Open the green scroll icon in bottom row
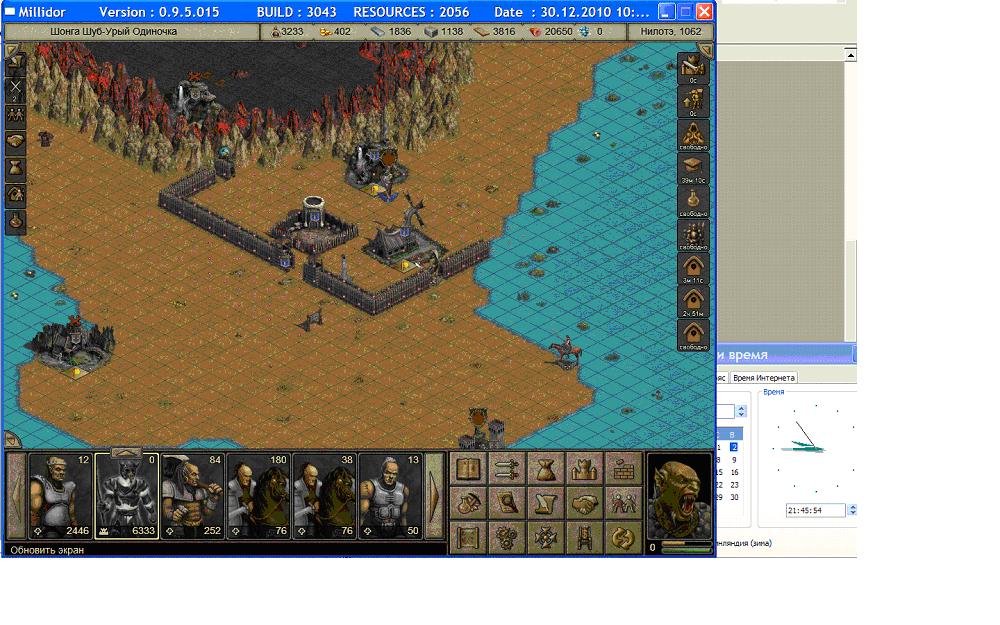This screenshot has height=625, width=1000. coord(467,538)
